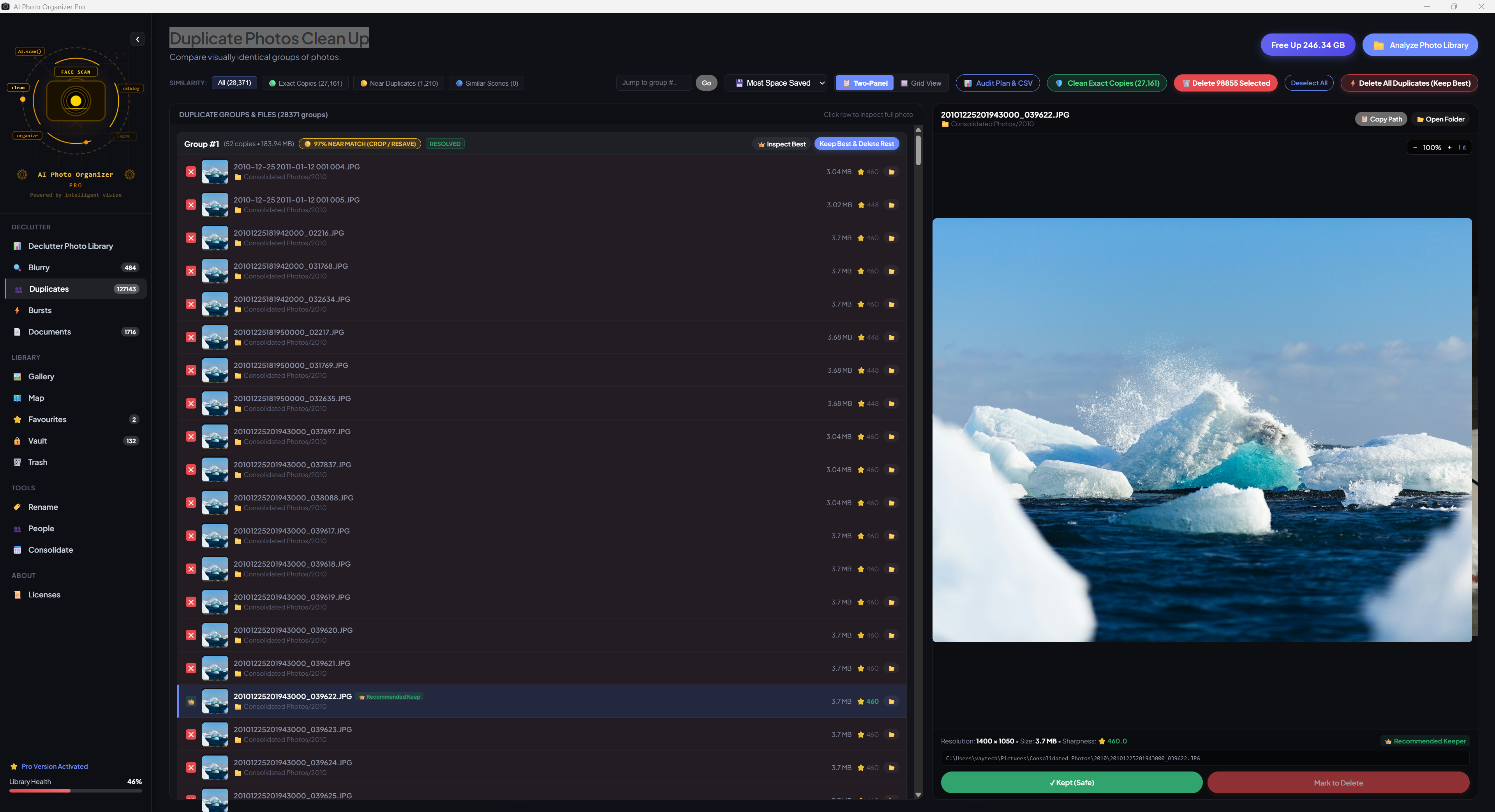Click the duplicate list vertical scrollbar thumb
Screen dimensions: 1495x812
(918, 150)
